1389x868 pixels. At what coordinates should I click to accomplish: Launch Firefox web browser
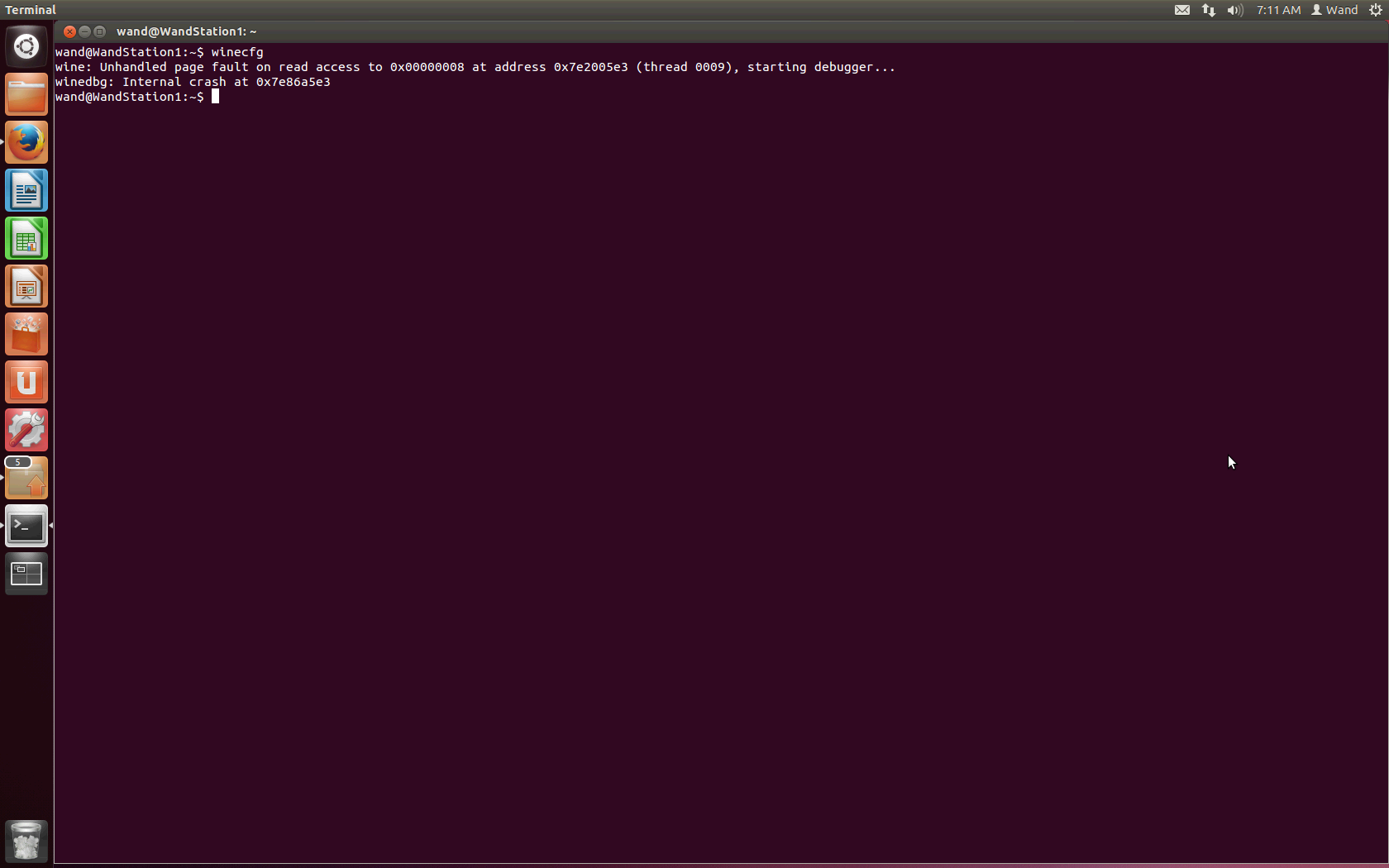[x=26, y=142]
